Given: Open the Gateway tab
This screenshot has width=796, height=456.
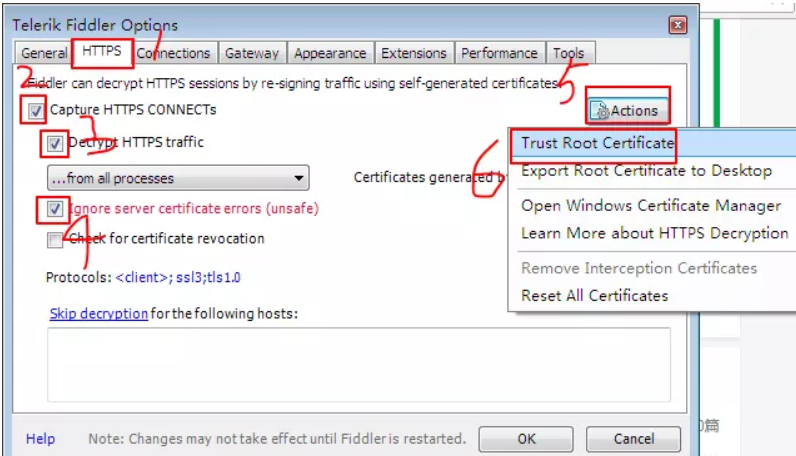Looking at the screenshot, I should [x=252, y=53].
